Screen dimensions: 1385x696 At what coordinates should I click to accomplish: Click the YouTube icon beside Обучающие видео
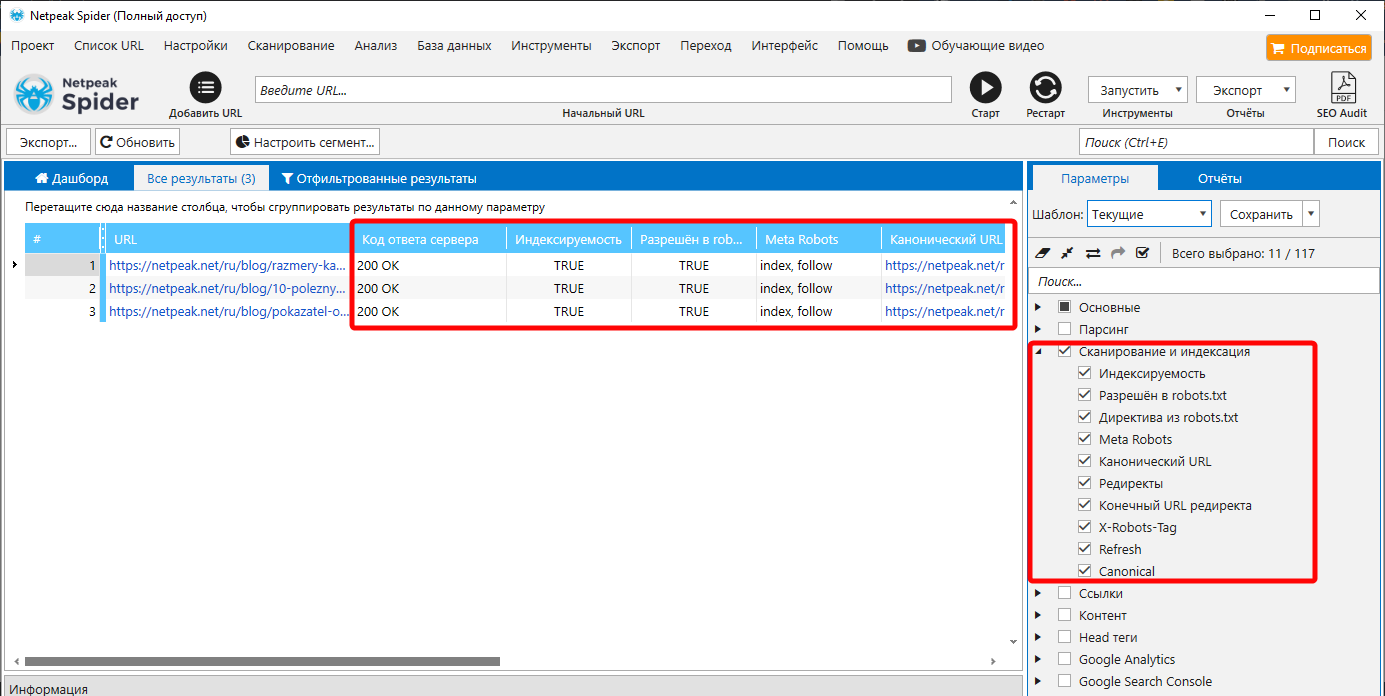pyautogui.click(x=916, y=46)
